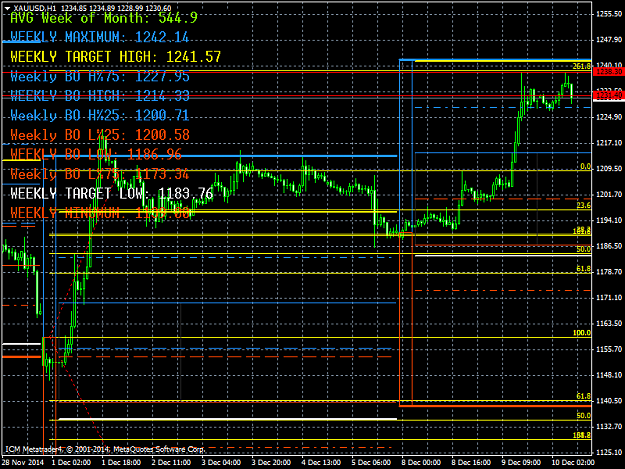
Task: Select the Fibonacci 261.8 level label
Action: click(582, 66)
